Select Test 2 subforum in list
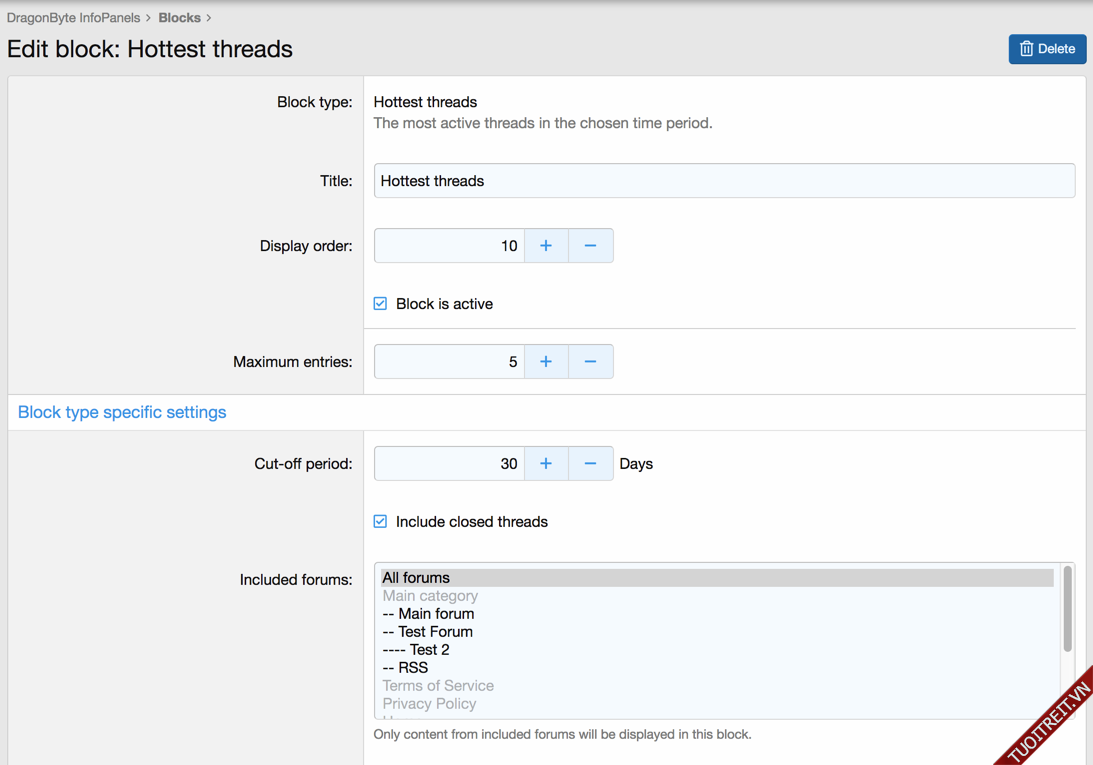1093x765 pixels. [x=416, y=650]
